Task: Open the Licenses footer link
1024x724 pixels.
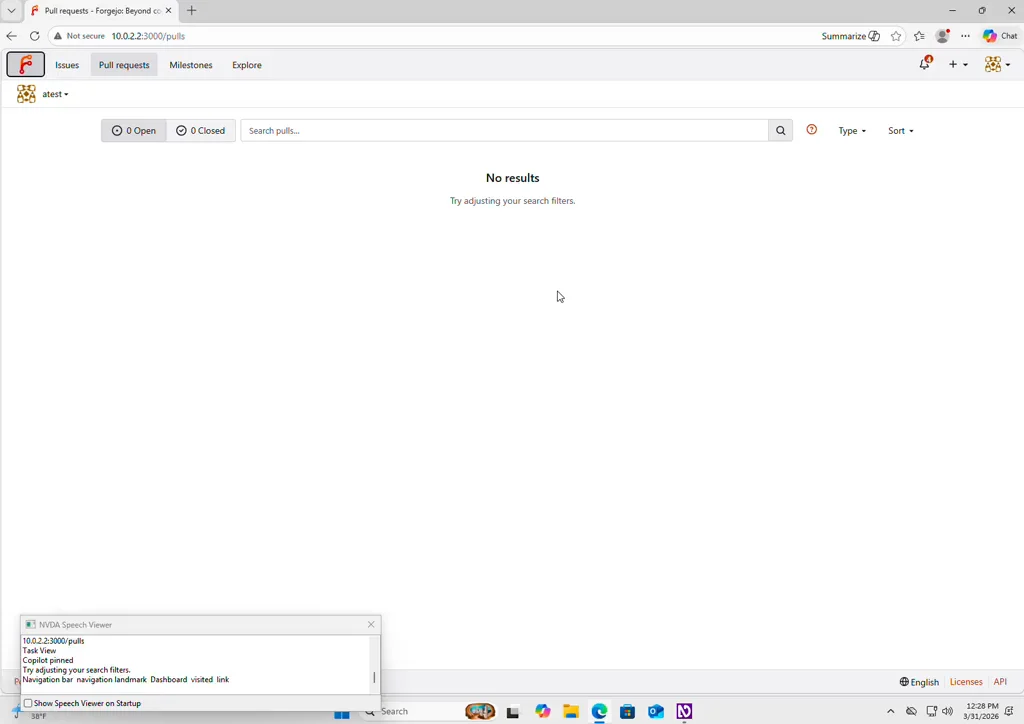Action: (x=966, y=682)
